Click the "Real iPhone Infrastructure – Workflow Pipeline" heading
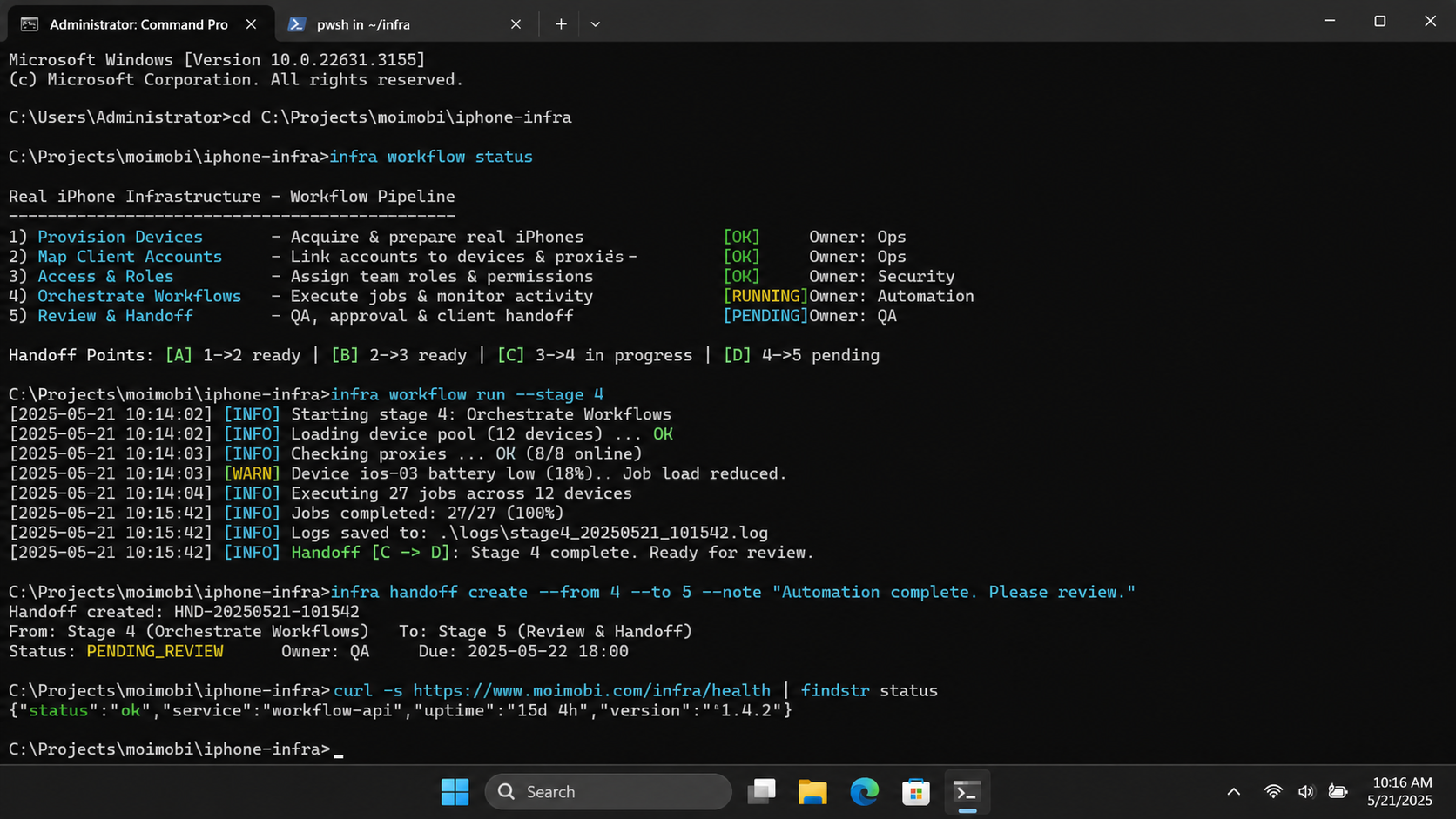 coord(232,197)
